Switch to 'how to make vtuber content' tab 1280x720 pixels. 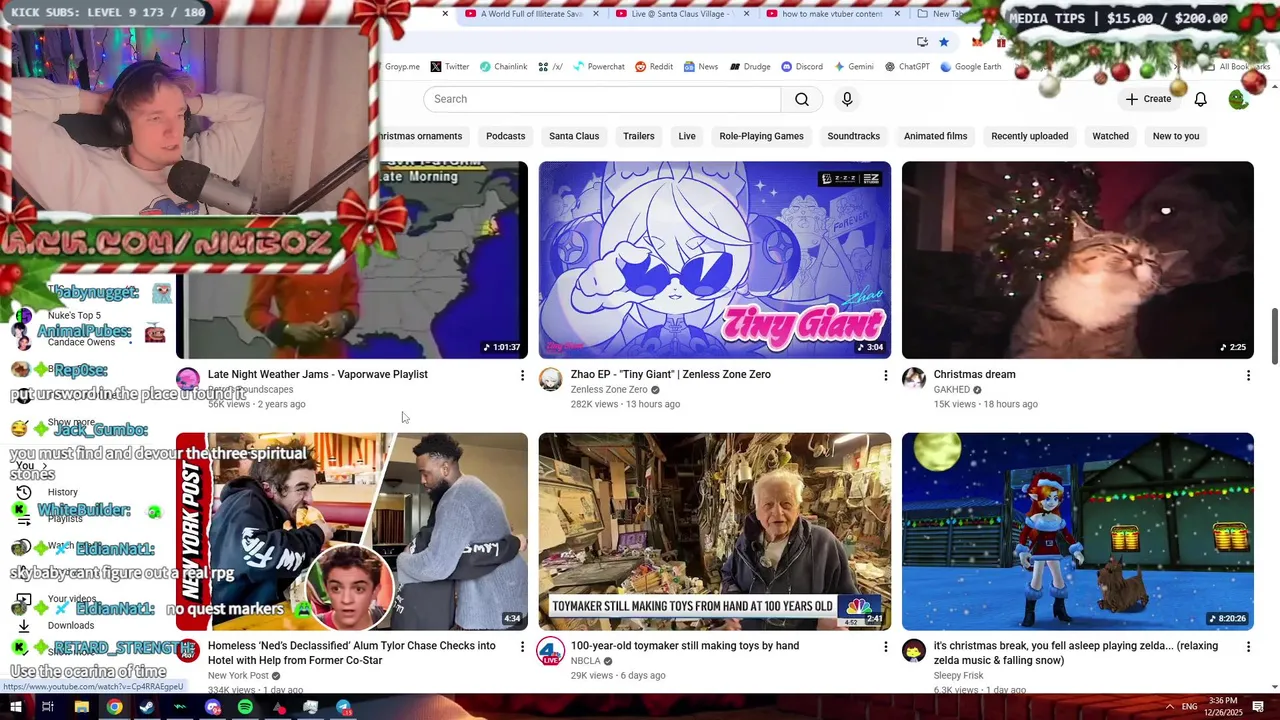[x=835, y=14]
